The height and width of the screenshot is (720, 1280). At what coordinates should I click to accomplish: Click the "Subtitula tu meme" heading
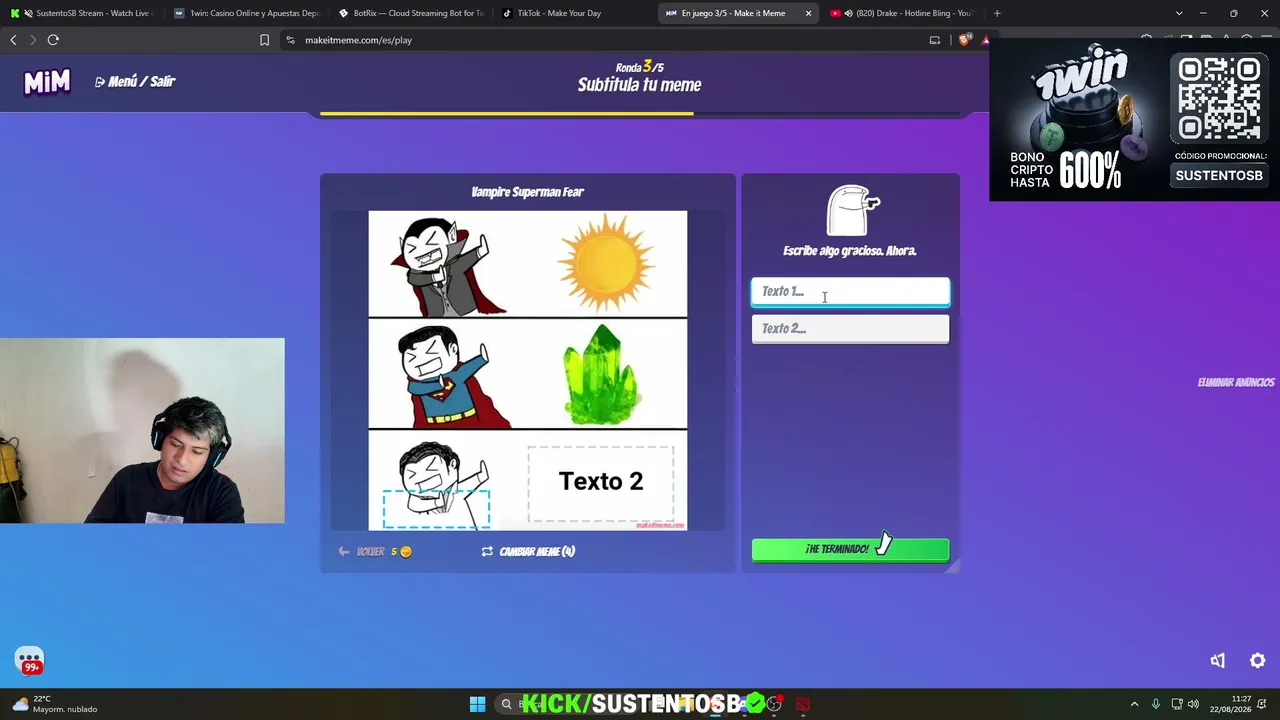point(639,85)
